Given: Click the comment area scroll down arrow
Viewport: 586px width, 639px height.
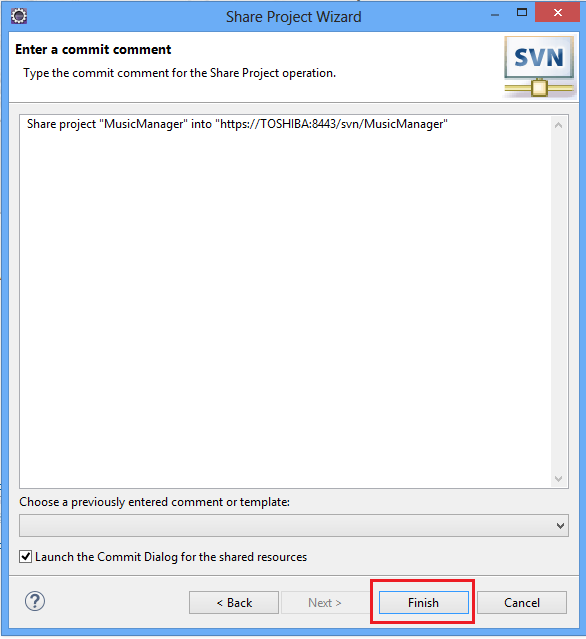Looking at the screenshot, I should click(x=558, y=478).
